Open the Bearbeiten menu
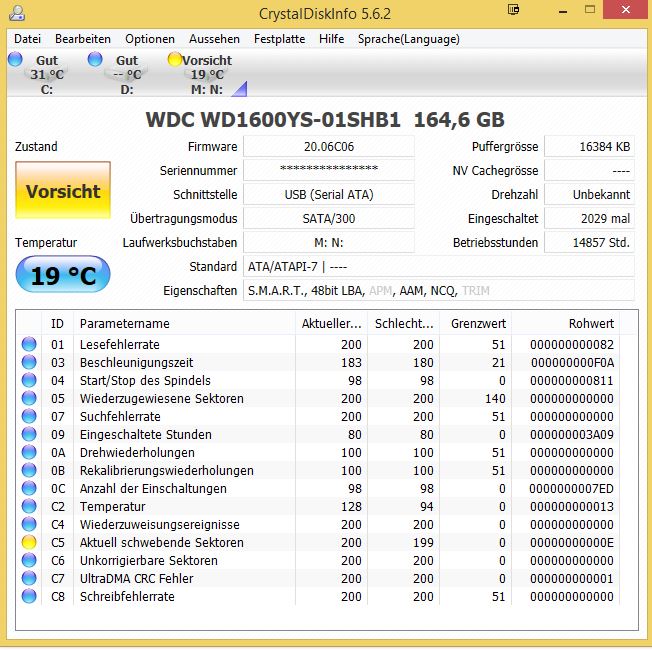The image size is (652, 650). [83, 39]
